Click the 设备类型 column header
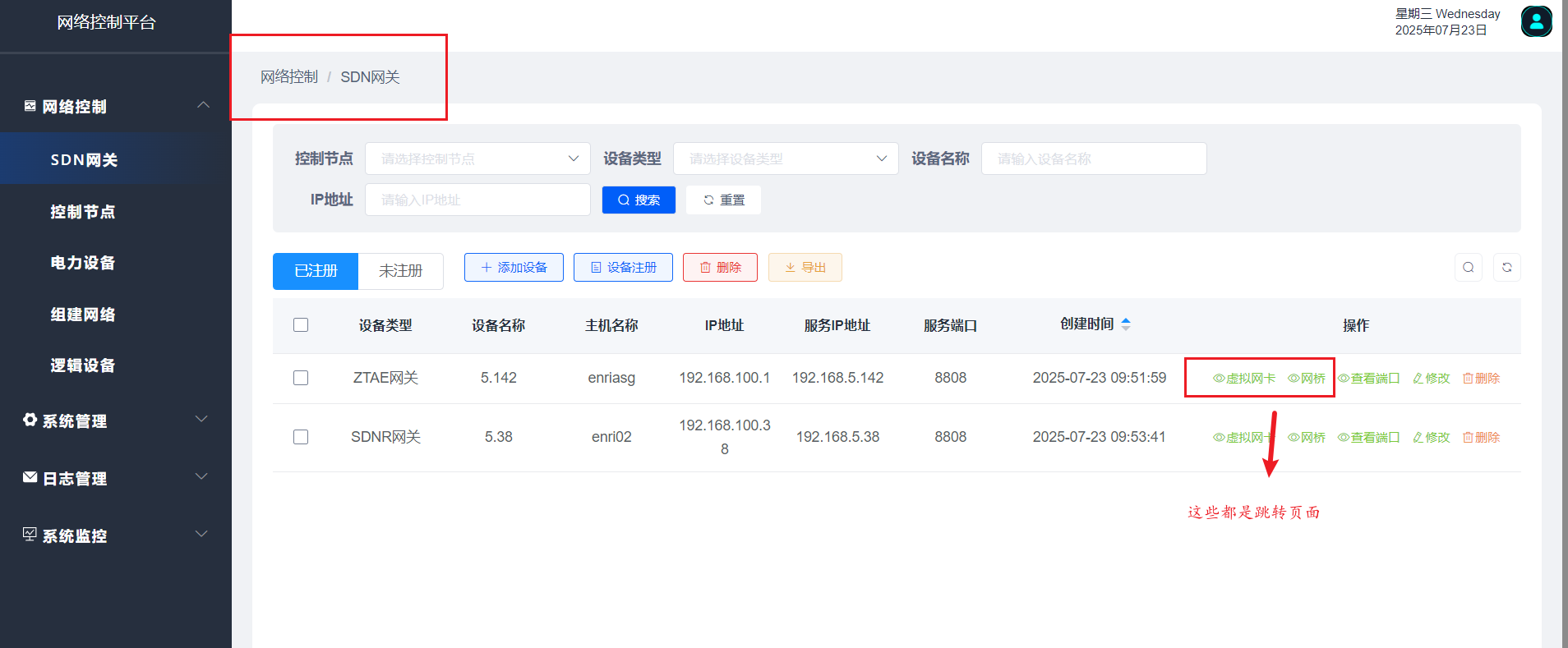Image resolution: width=1568 pixels, height=648 pixels. (385, 325)
